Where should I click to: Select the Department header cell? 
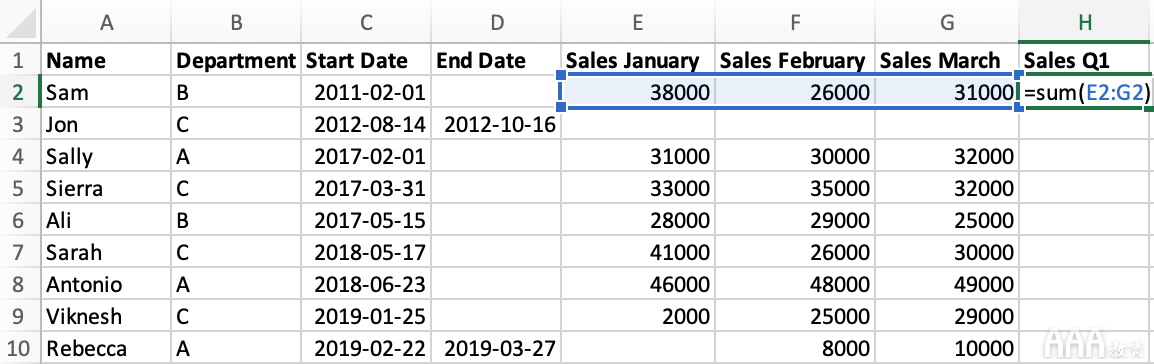point(236,60)
